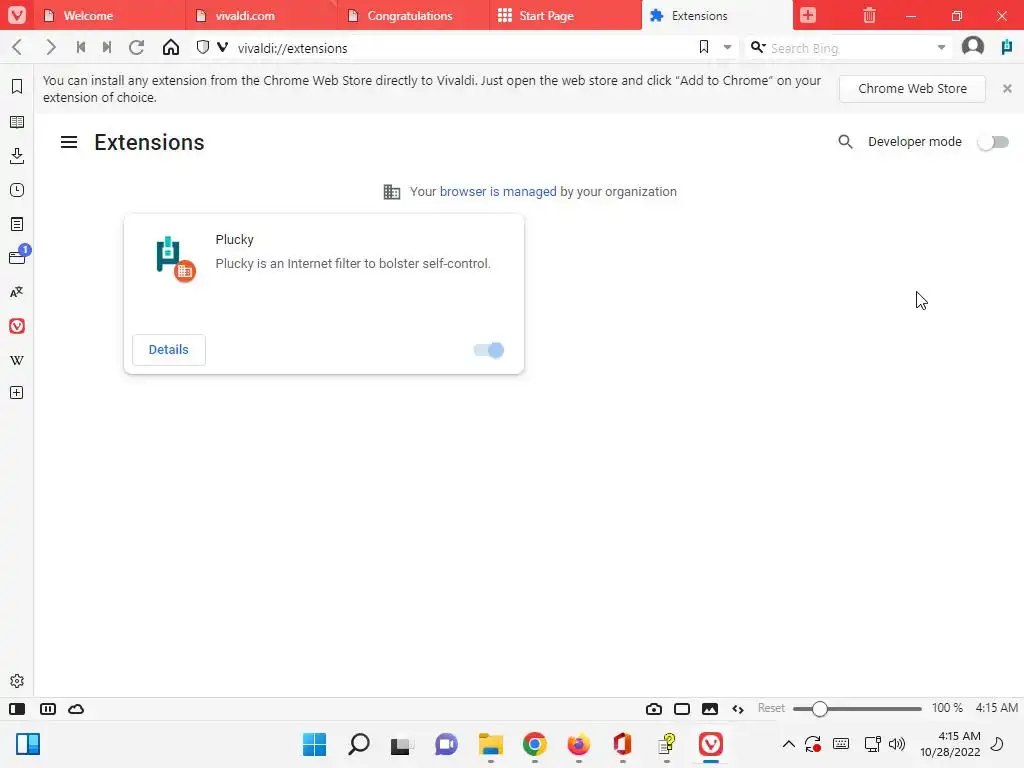Open the Translate side panel
The height and width of the screenshot is (768, 1024).
coord(17,292)
